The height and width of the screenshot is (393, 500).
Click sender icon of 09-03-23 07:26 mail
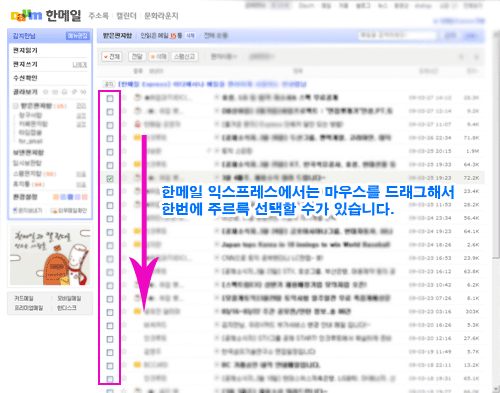[x=137, y=298]
